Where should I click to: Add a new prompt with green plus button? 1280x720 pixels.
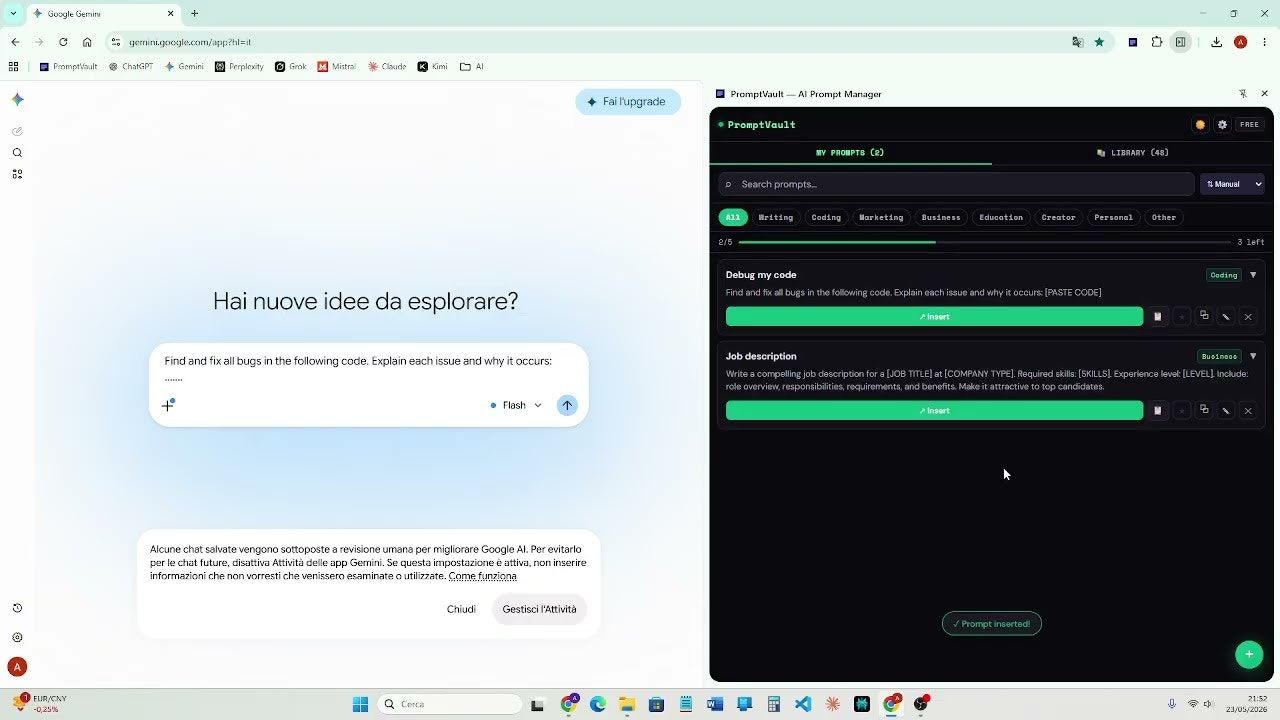tap(1249, 654)
